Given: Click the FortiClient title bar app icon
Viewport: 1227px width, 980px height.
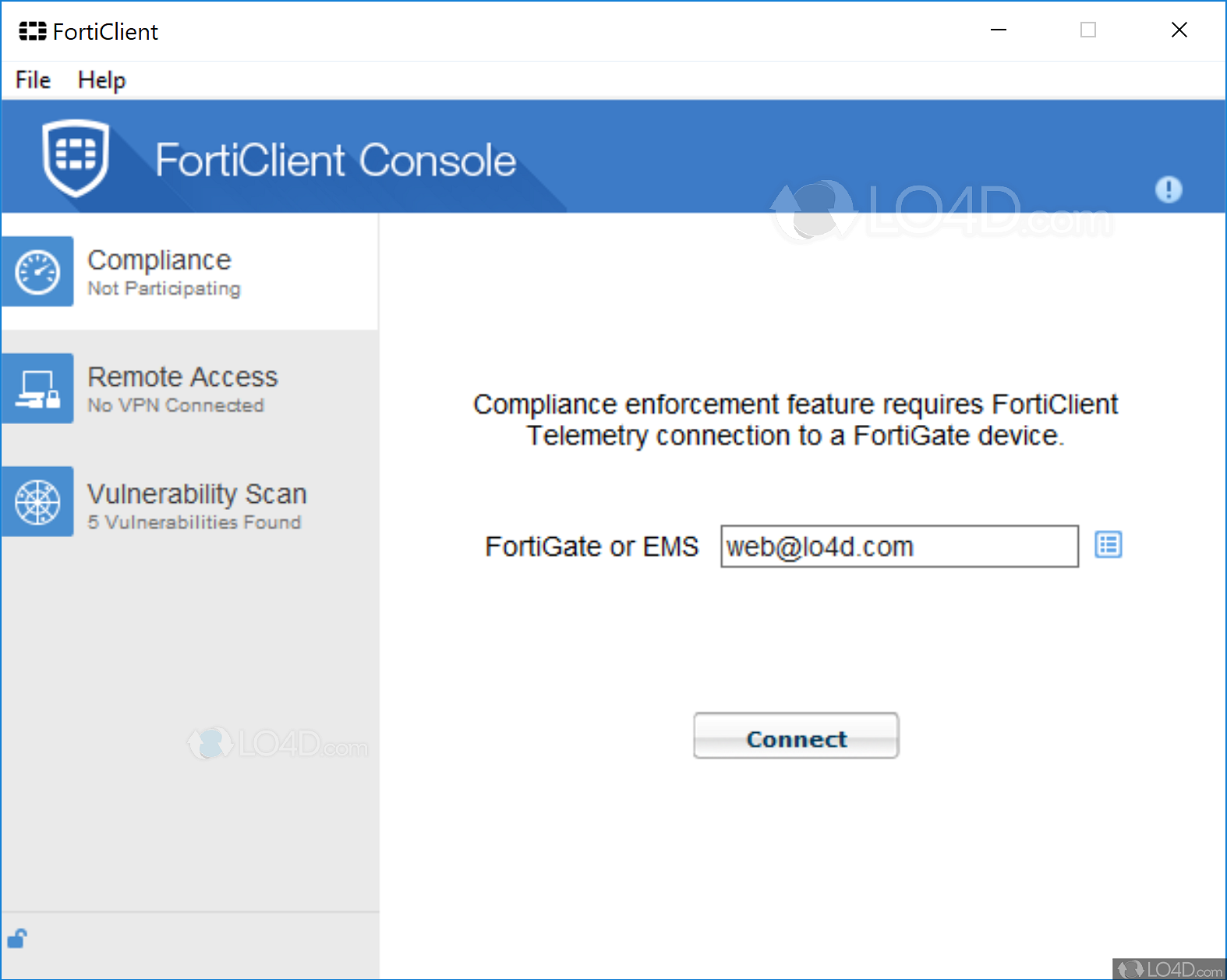Looking at the screenshot, I should (32, 31).
